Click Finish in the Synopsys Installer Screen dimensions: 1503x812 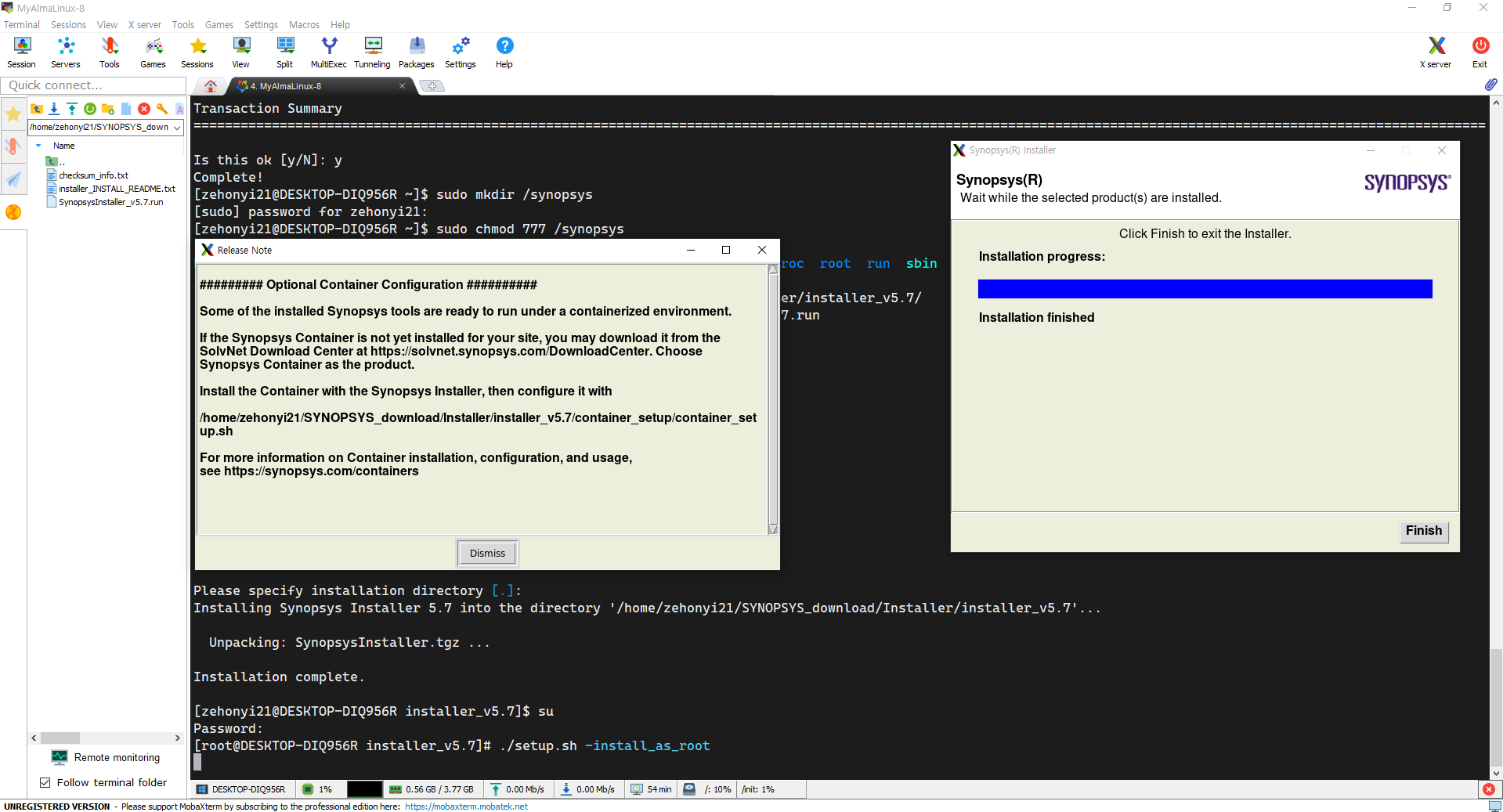point(1423,531)
